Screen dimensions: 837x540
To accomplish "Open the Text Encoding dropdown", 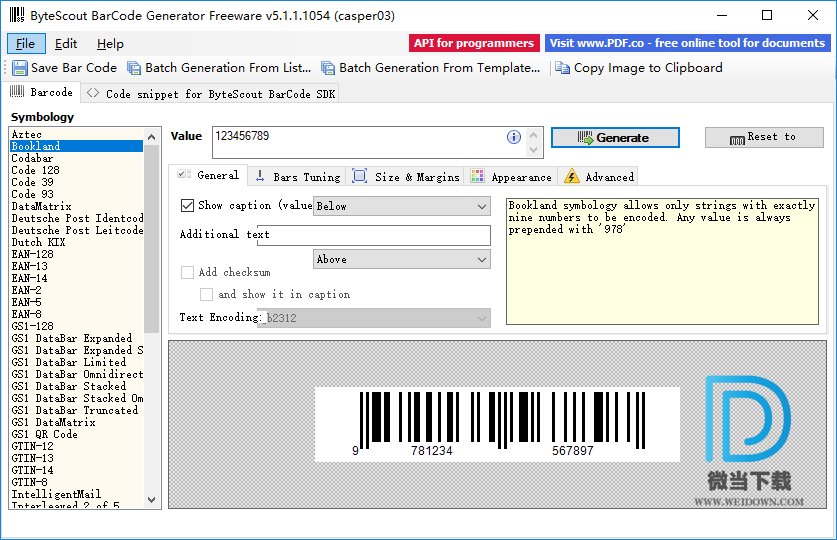I will pyautogui.click(x=374, y=318).
